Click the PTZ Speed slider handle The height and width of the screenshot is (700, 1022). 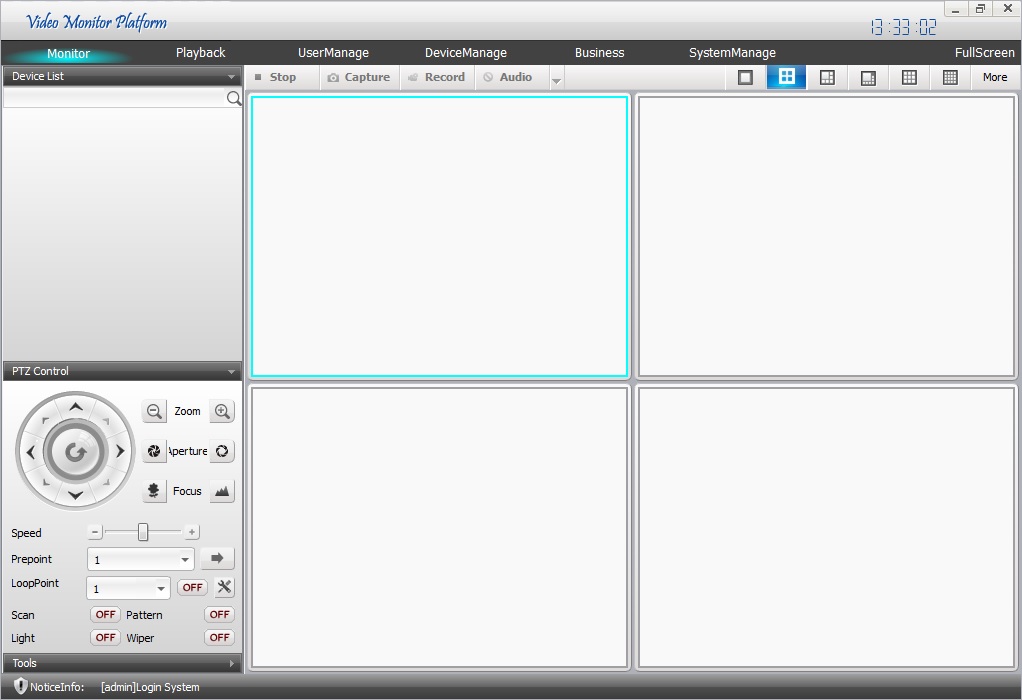[143, 532]
